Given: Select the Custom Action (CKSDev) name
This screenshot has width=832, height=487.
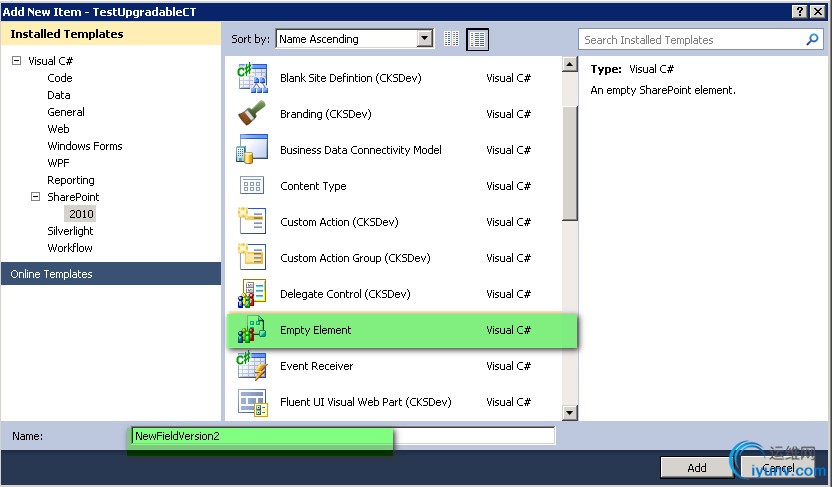Looking at the screenshot, I should point(339,222).
